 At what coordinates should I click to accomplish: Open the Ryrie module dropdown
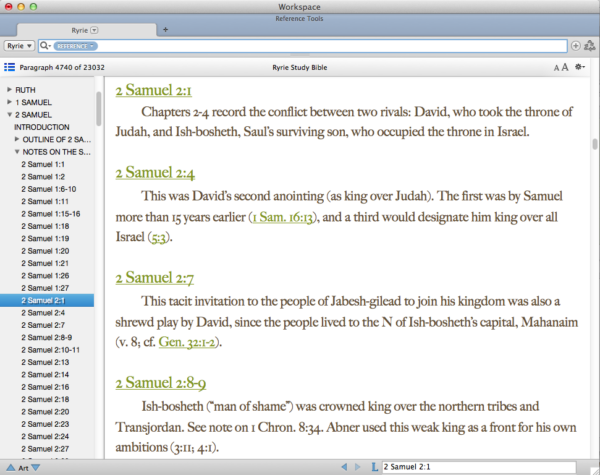coord(19,46)
